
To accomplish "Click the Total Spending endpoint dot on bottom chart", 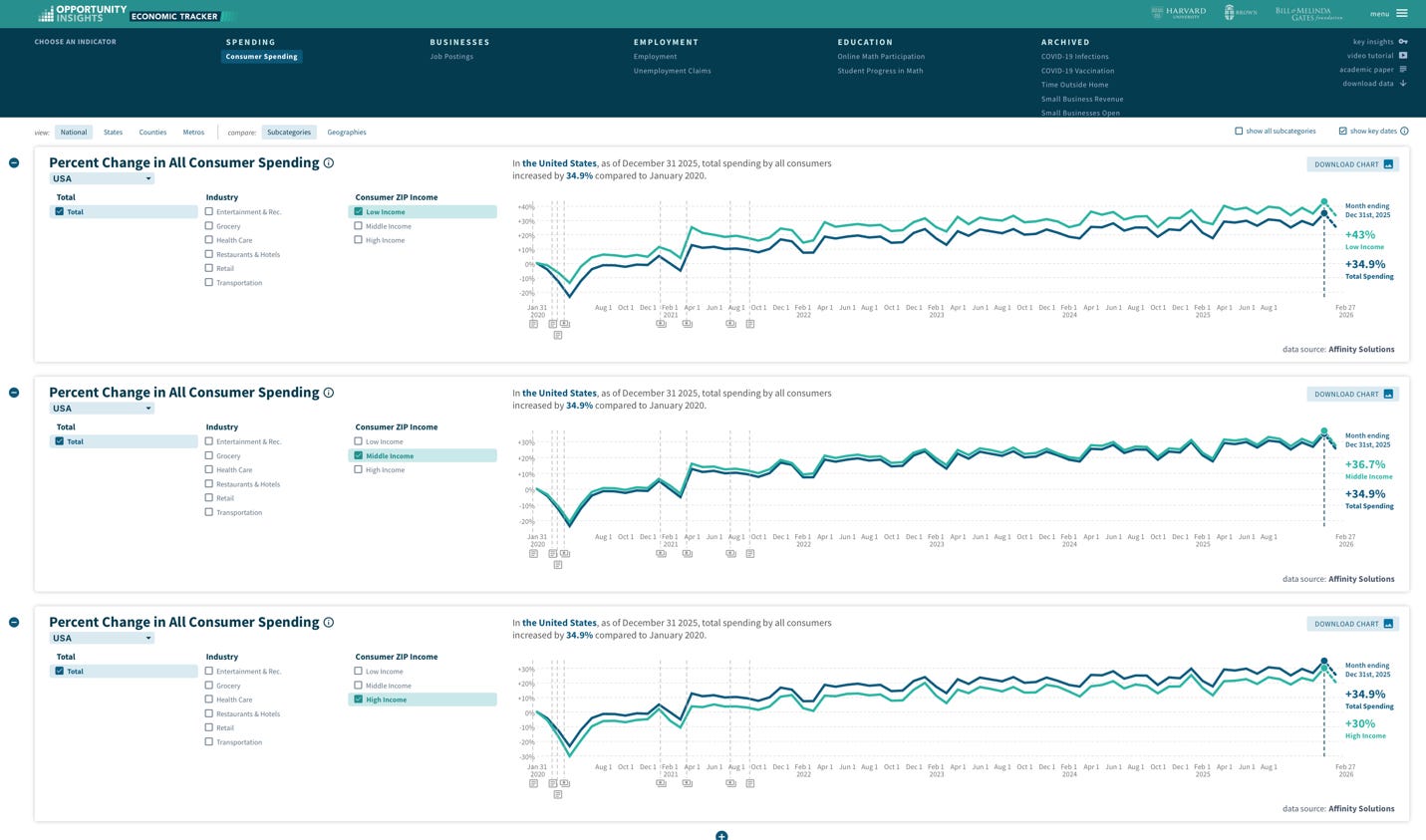I will tap(1324, 661).
